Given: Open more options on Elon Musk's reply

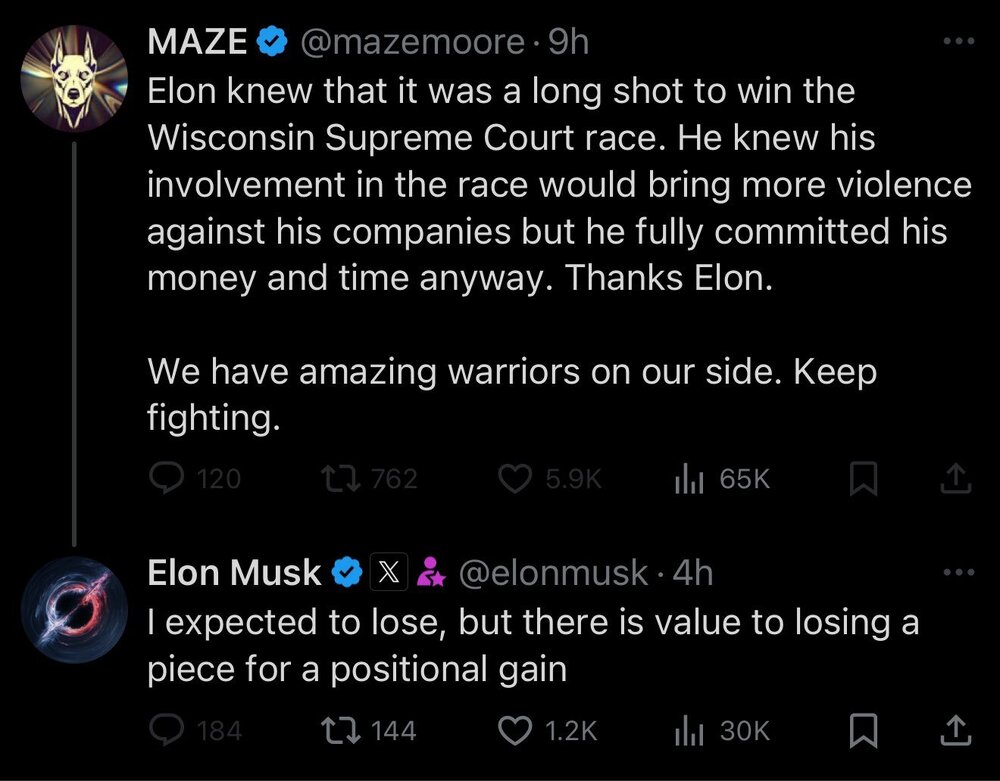Looking at the screenshot, I should pos(957,573).
